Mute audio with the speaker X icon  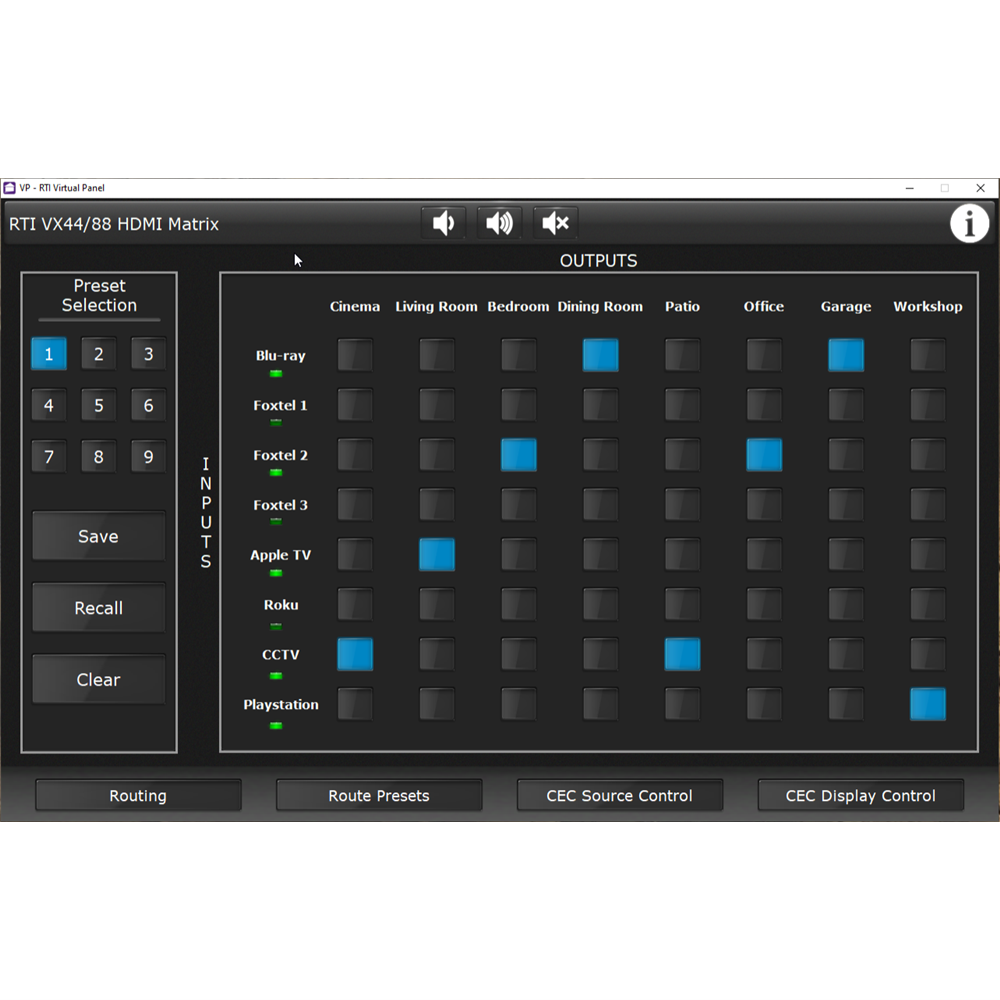555,224
